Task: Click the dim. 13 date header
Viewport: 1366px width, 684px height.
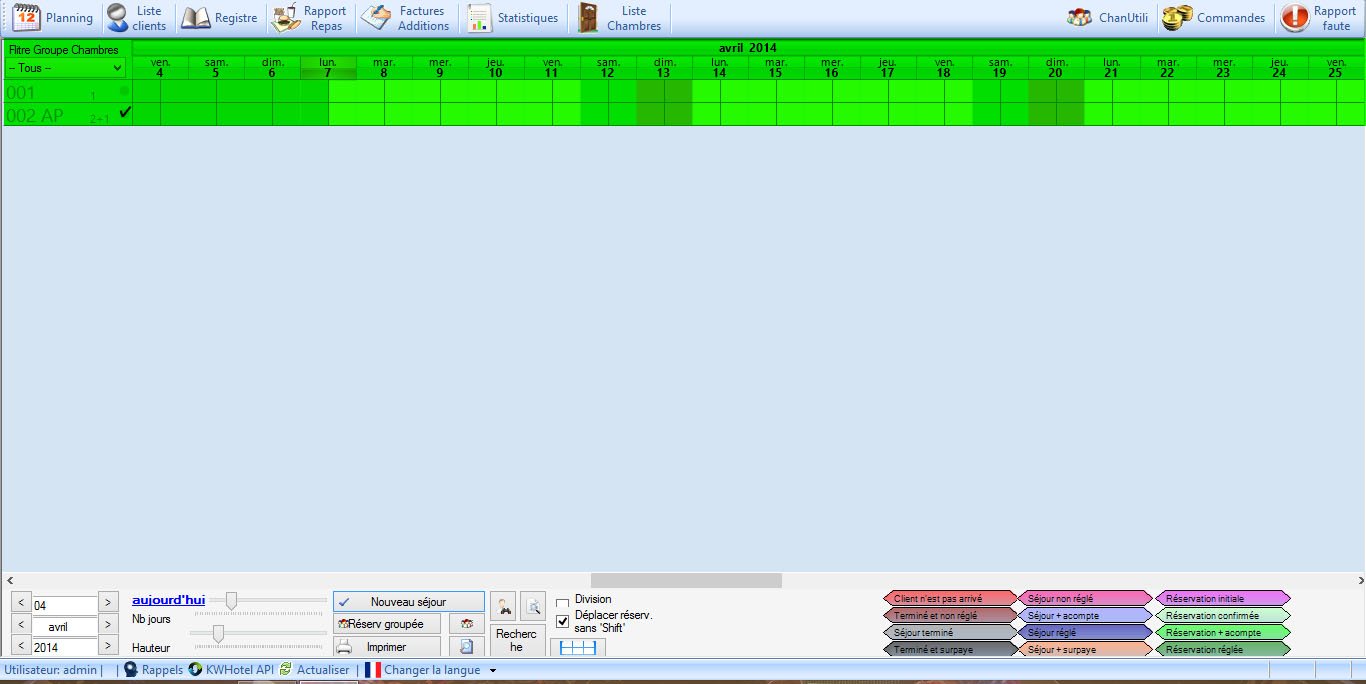Action: [664, 68]
